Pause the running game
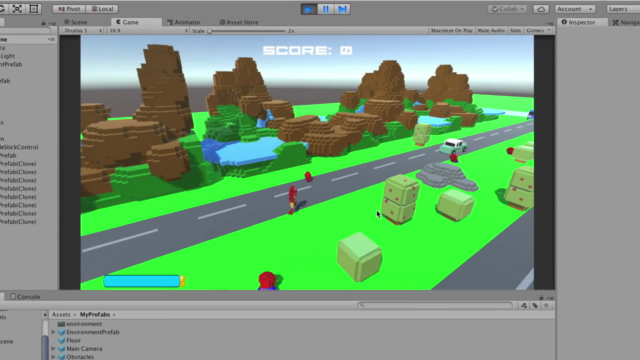640x360 pixels. click(x=326, y=9)
